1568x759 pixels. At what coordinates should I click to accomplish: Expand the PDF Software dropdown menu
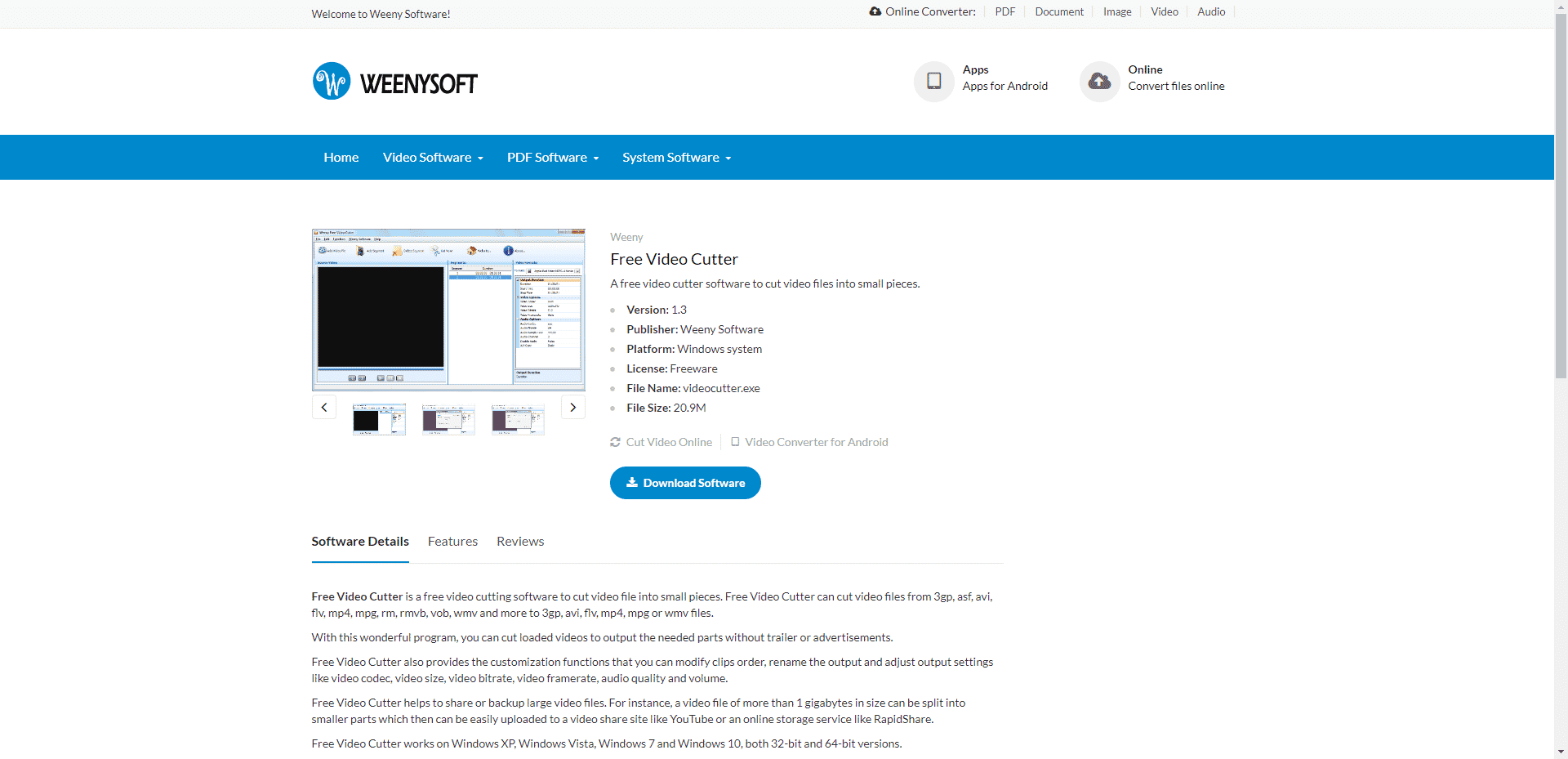click(553, 158)
